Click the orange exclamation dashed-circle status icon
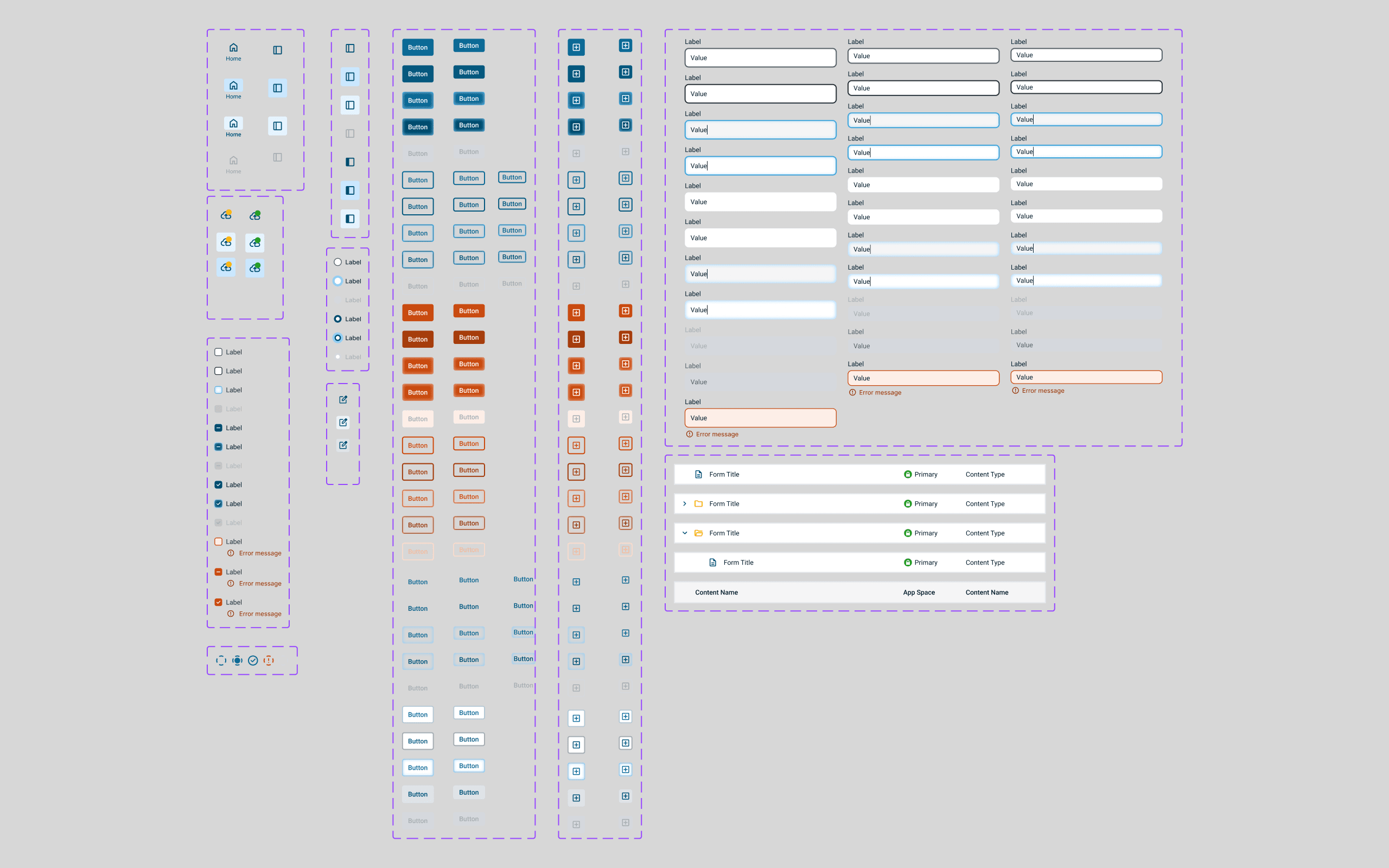1389x868 pixels. [269, 660]
